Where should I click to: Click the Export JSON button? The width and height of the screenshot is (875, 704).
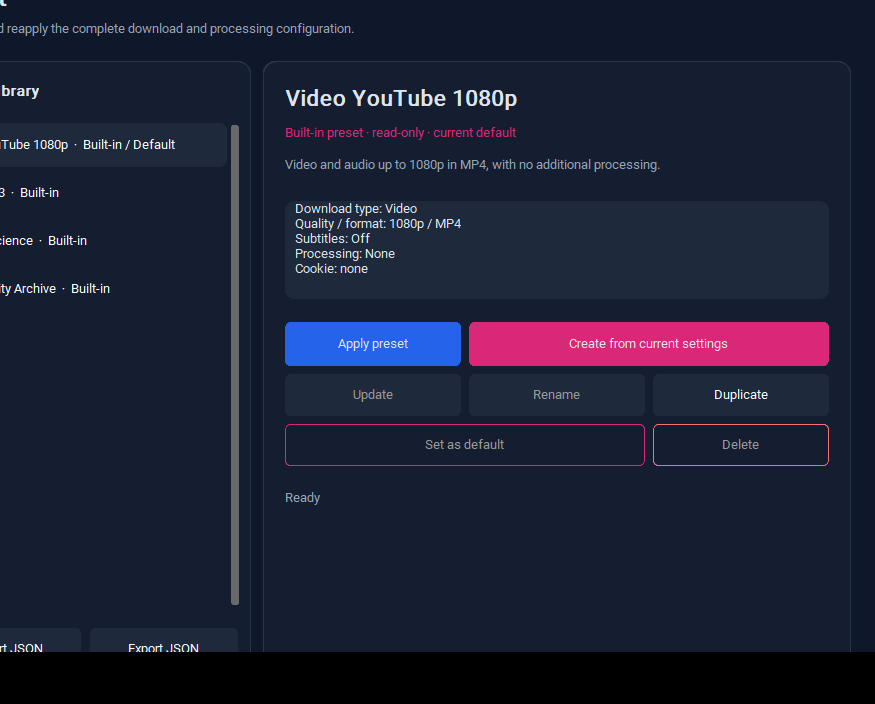pos(164,640)
